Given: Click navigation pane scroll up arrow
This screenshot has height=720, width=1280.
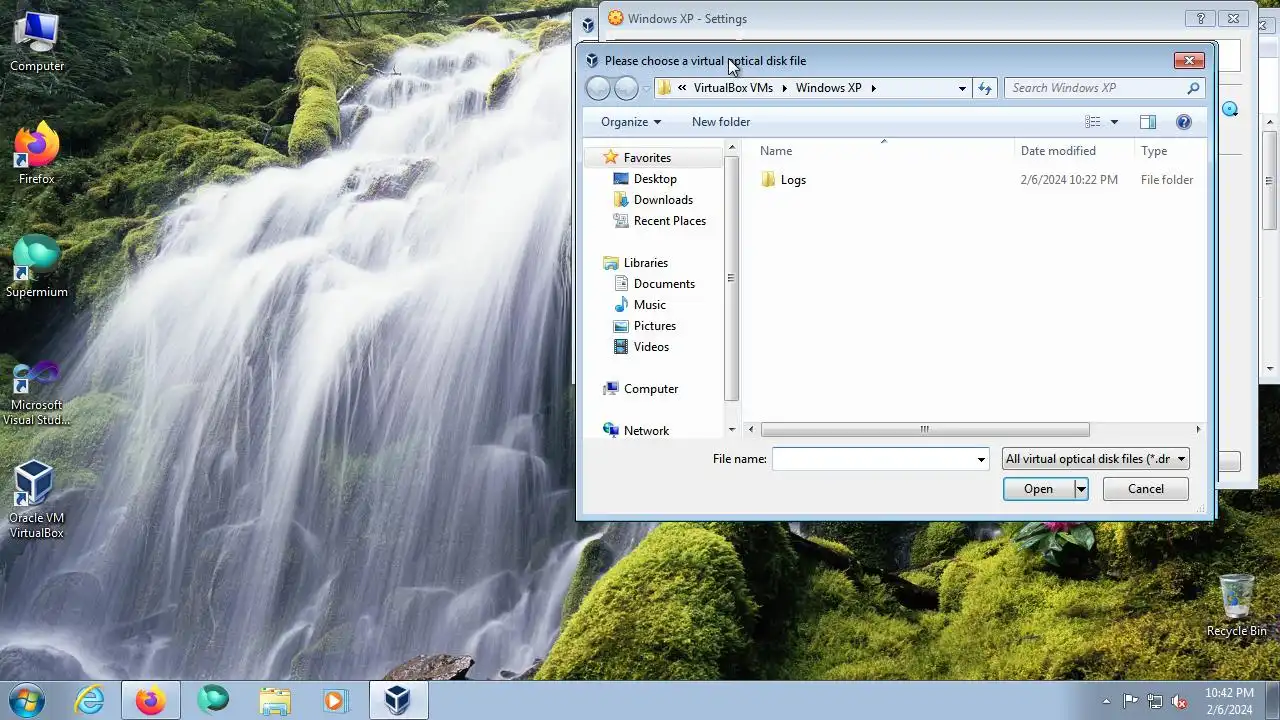Looking at the screenshot, I should 732,148.
